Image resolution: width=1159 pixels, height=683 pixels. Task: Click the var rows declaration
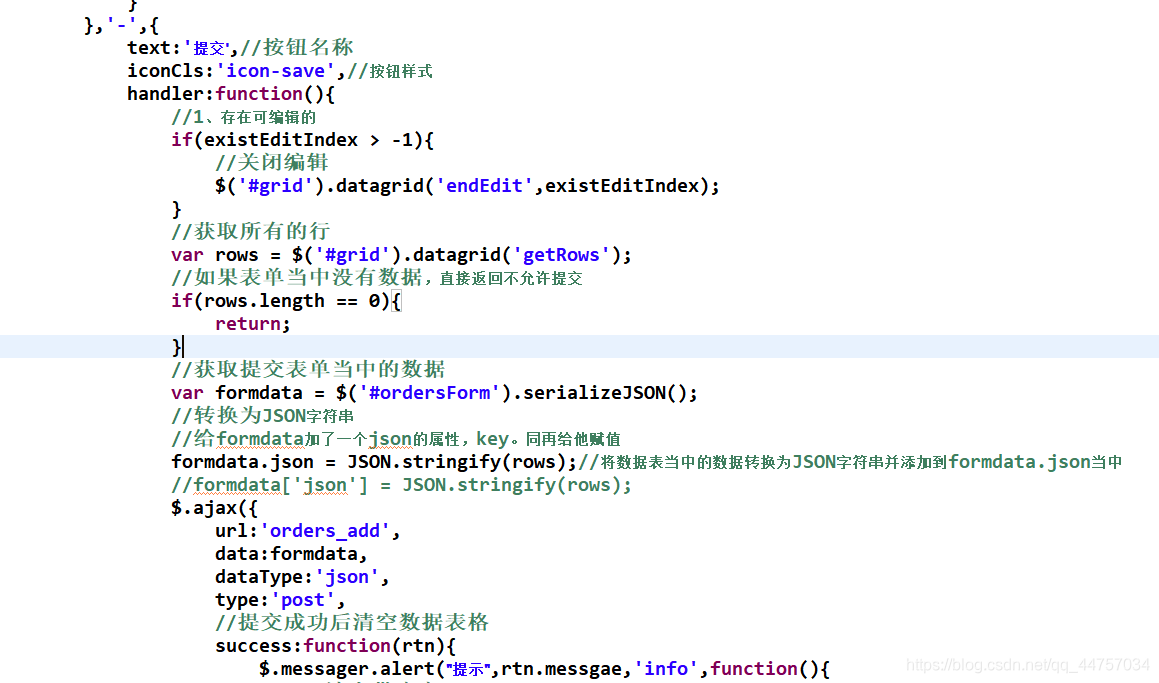point(401,255)
